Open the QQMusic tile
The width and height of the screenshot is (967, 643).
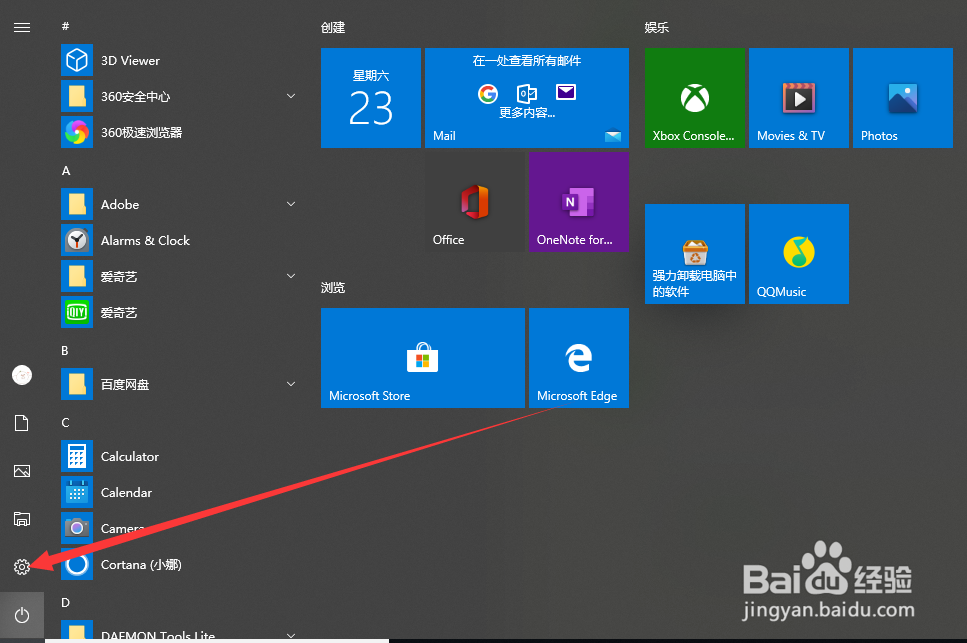pos(798,253)
